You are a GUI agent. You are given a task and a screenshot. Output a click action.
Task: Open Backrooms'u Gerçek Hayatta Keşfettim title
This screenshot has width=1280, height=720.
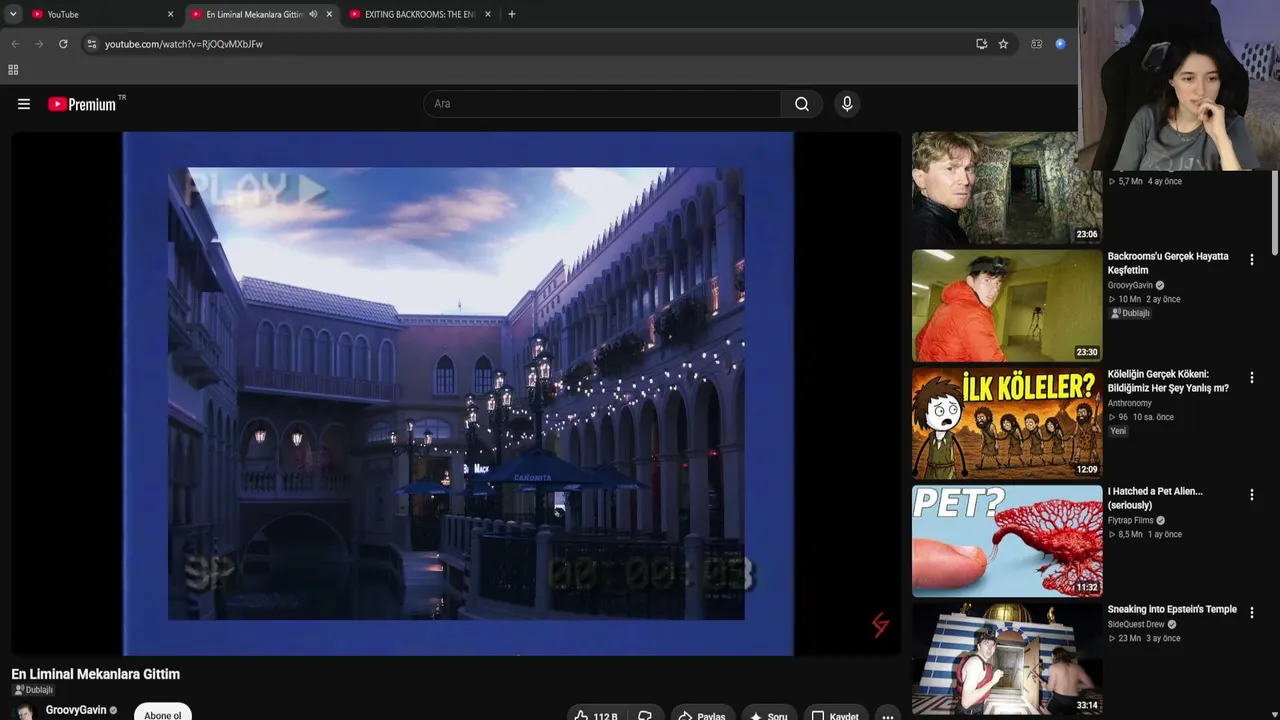(x=1168, y=263)
